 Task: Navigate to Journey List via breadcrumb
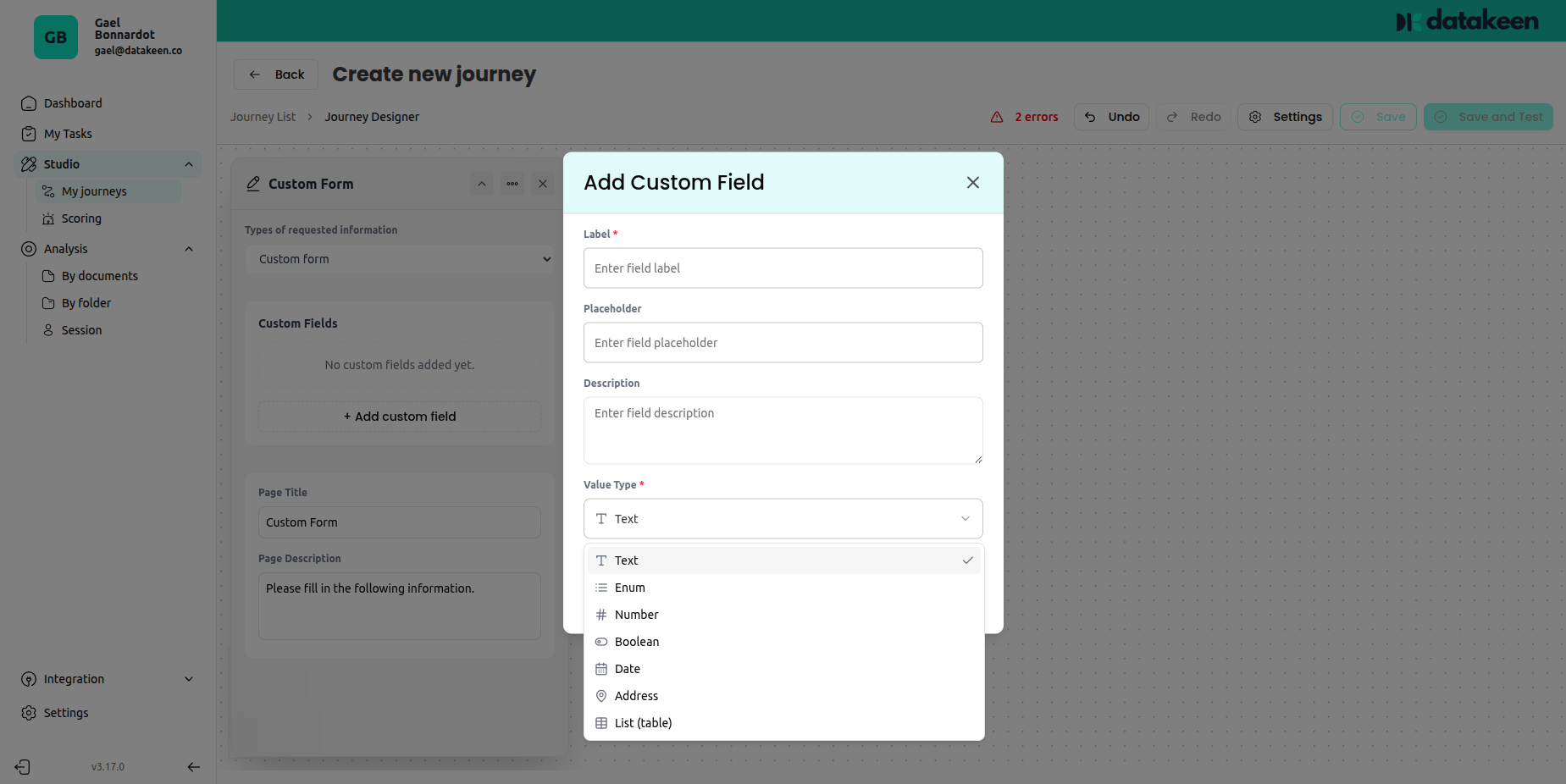263,117
